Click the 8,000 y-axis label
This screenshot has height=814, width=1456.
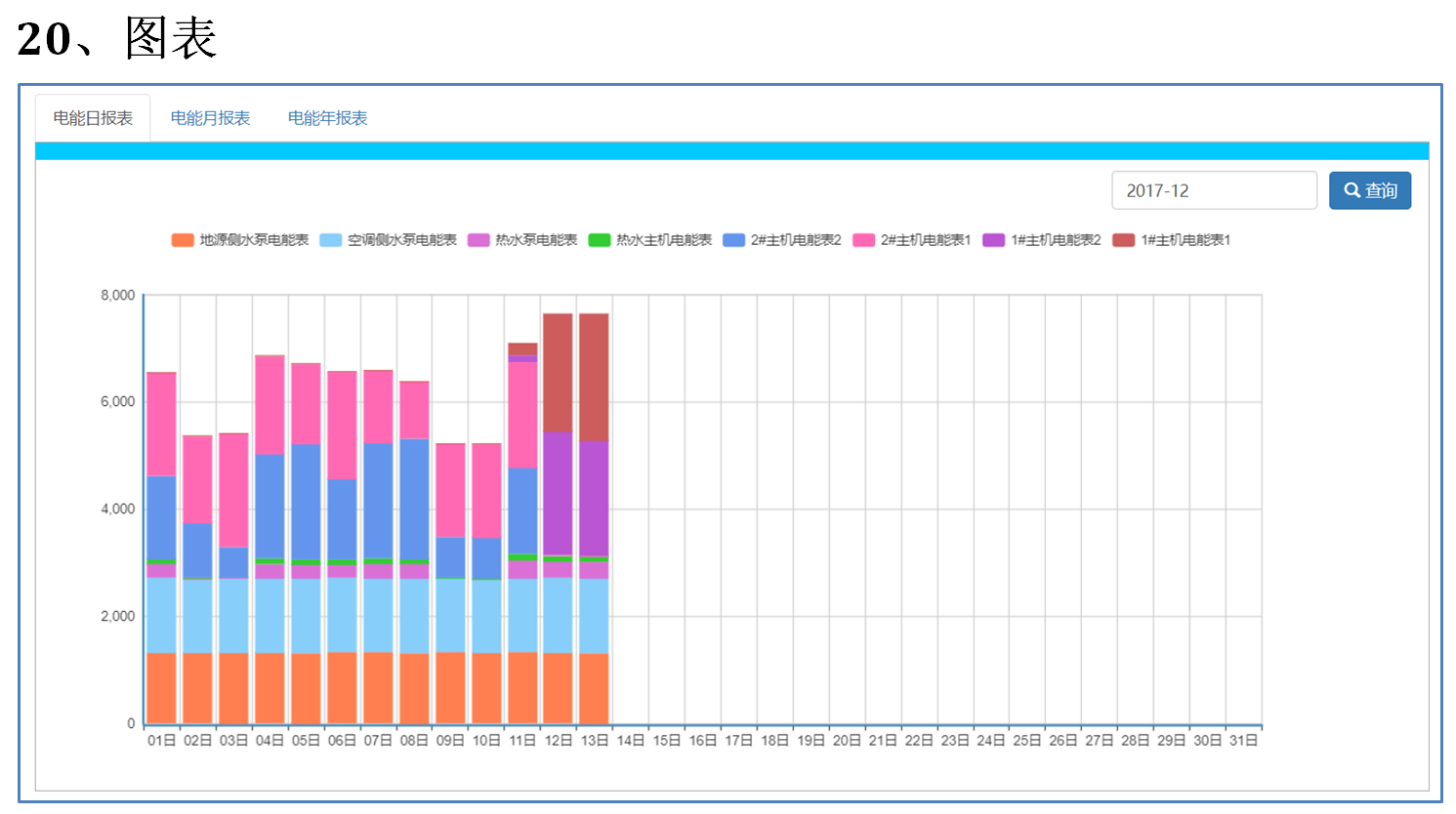[x=117, y=295]
